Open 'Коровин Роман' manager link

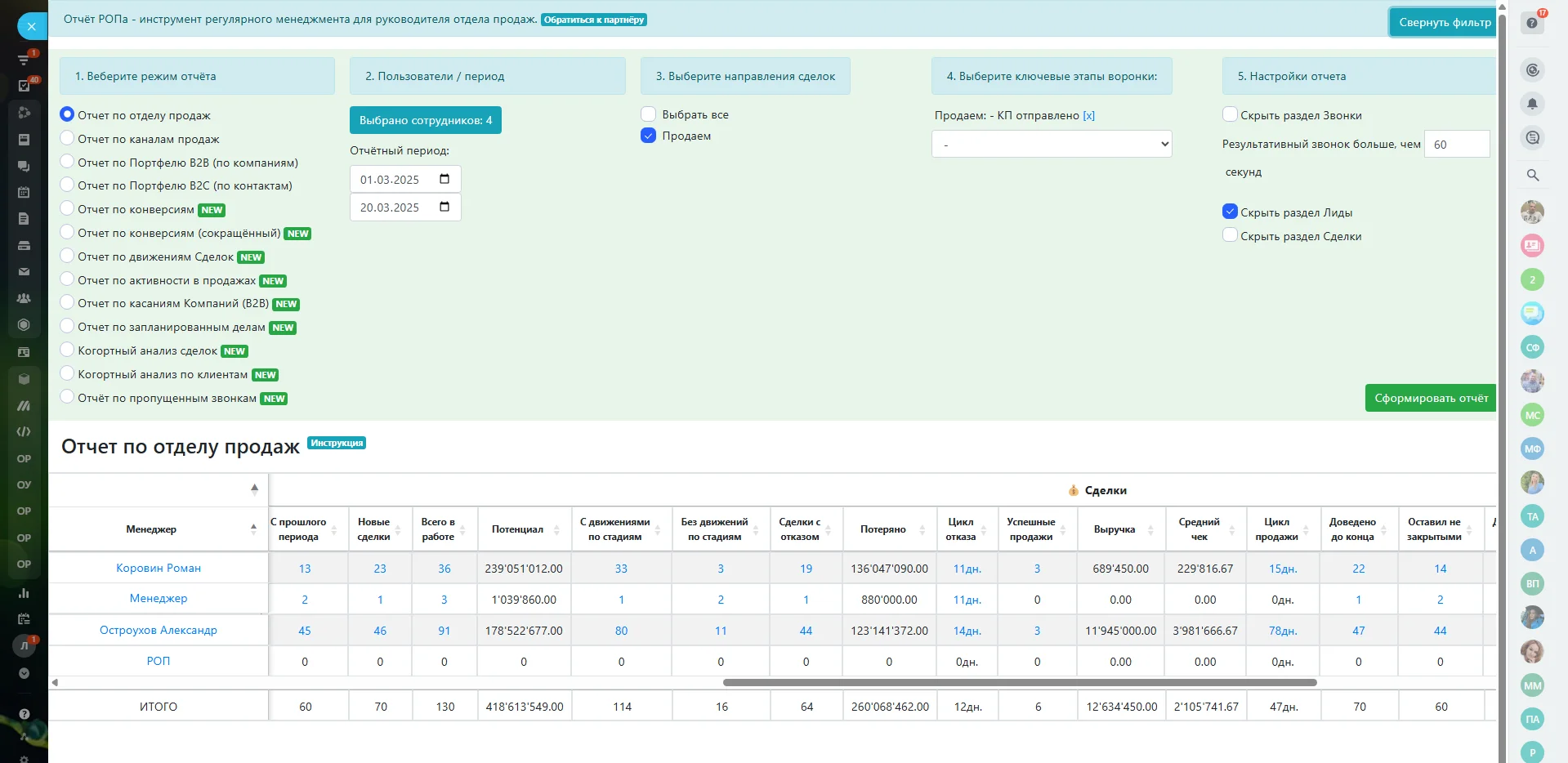click(159, 568)
